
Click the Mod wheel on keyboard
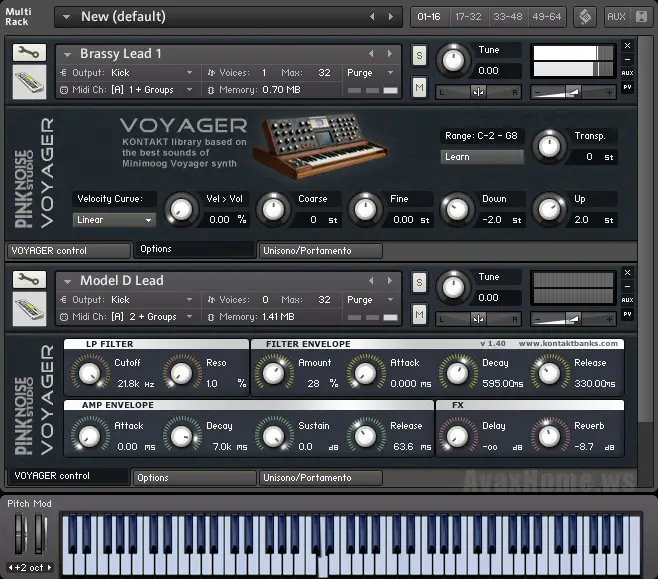(40, 533)
